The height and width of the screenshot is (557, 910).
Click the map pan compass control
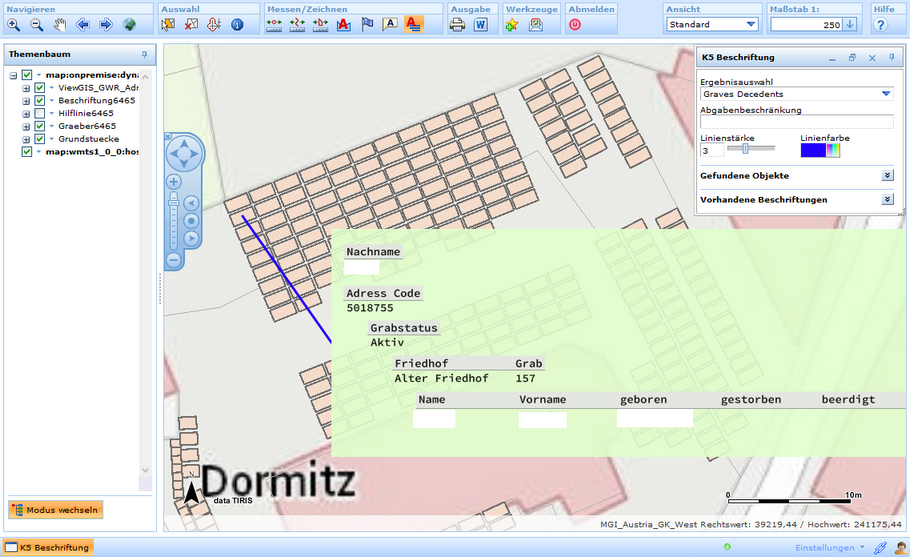(x=184, y=154)
